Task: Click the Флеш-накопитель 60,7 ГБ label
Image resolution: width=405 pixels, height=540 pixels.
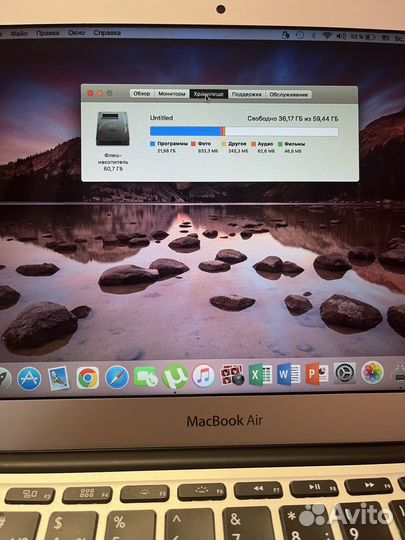Action: [113, 162]
